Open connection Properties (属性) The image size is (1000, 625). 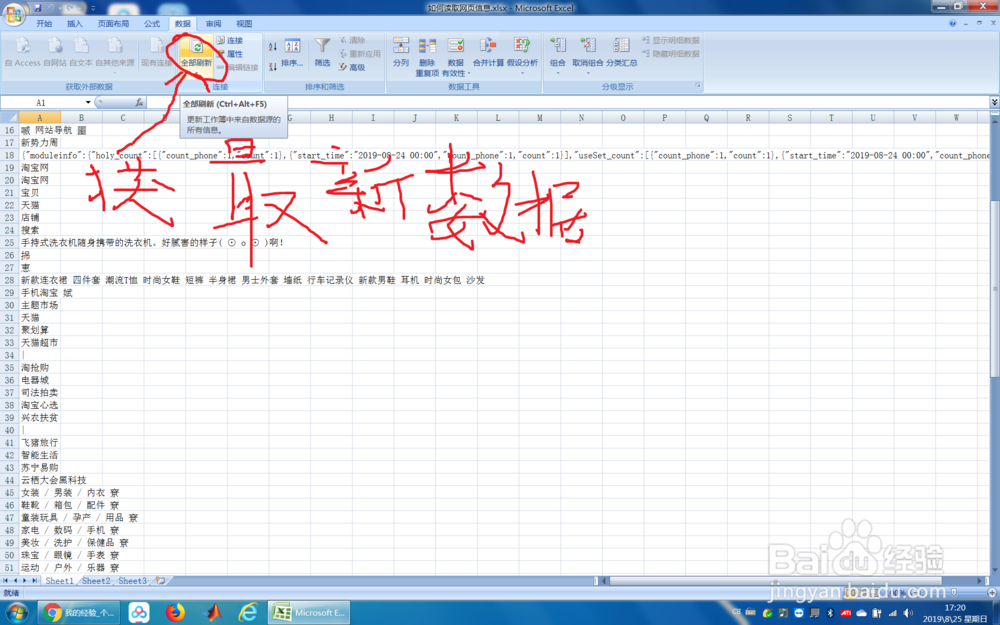[230, 54]
